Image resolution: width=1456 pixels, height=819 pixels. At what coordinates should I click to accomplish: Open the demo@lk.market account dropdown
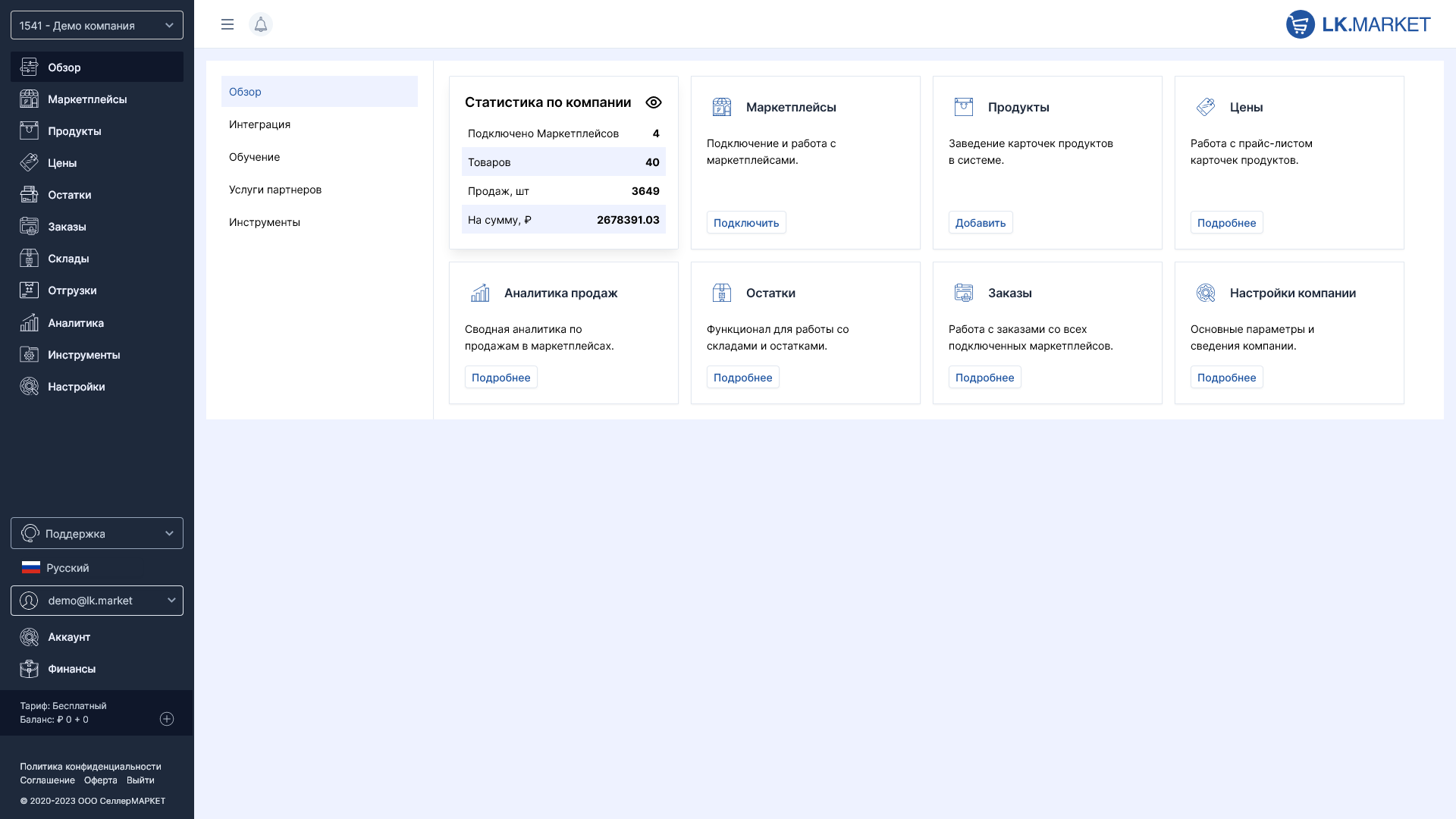click(97, 601)
